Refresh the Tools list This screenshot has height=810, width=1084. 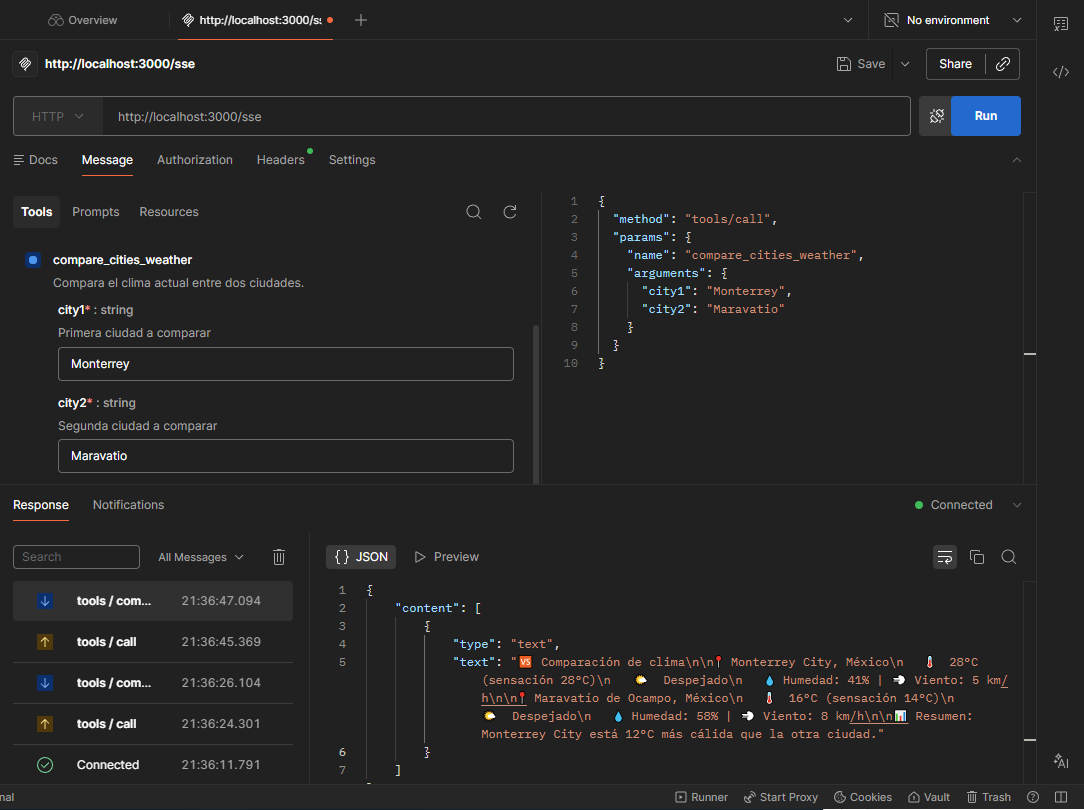tap(509, 212)
